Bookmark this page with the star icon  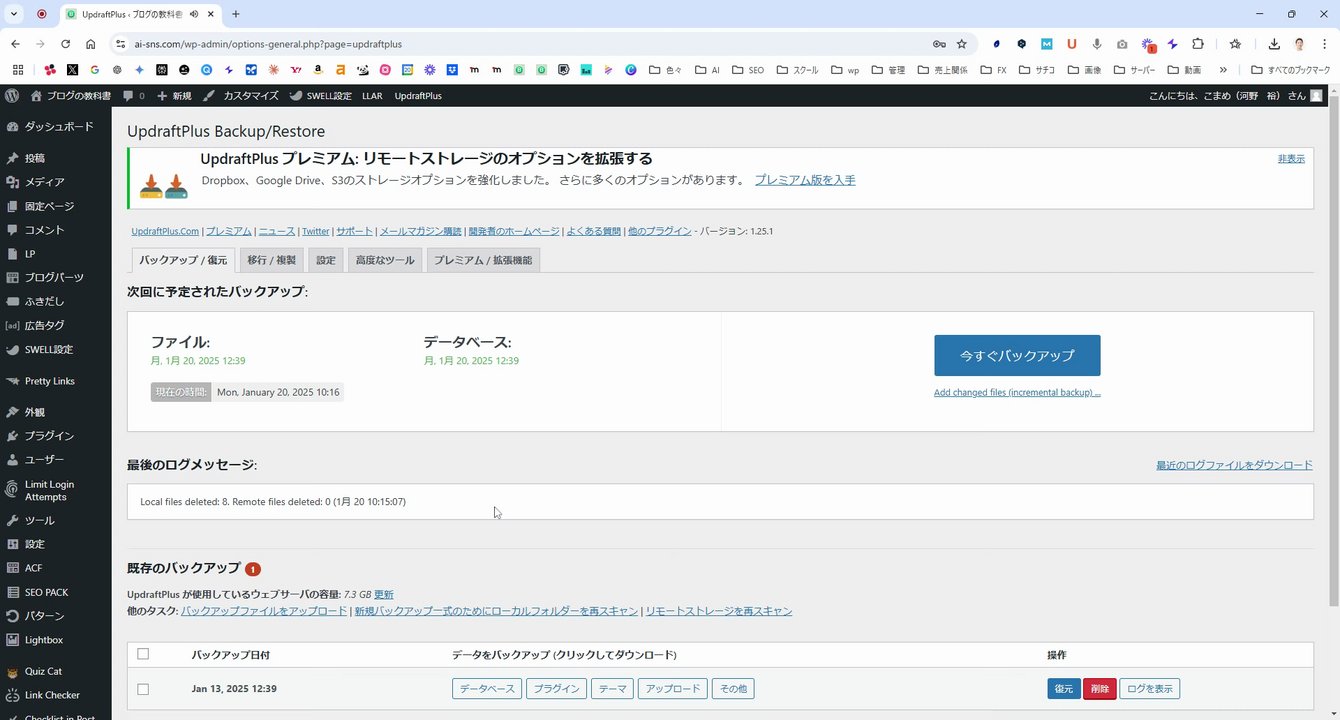(x=962, y=44)
